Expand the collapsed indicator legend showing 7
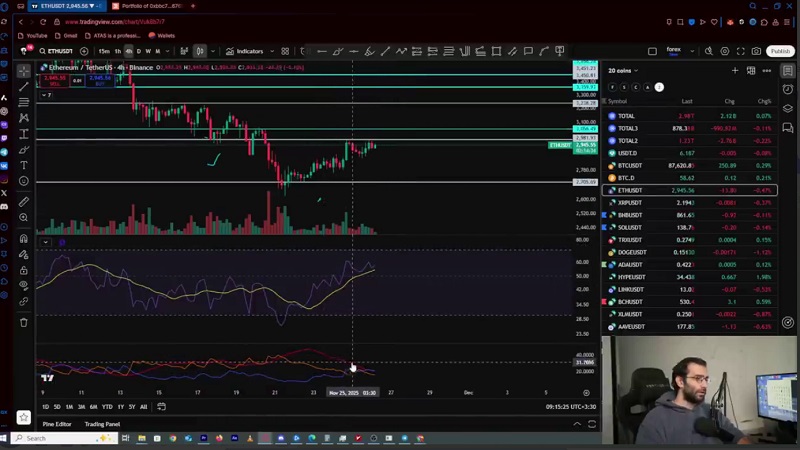800x450 pixels. (46, 94)
